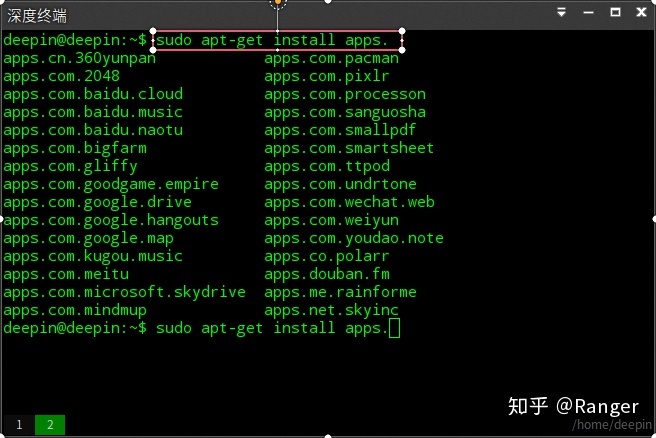This screenshot has height=438, width=656.
Task: Click package apps.co.polarr
Action: [x=327, y=256]
